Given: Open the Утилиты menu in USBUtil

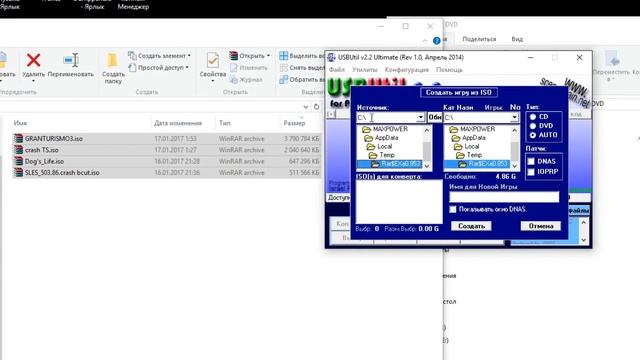Looking at the screenshot, I should click(365, 70).
